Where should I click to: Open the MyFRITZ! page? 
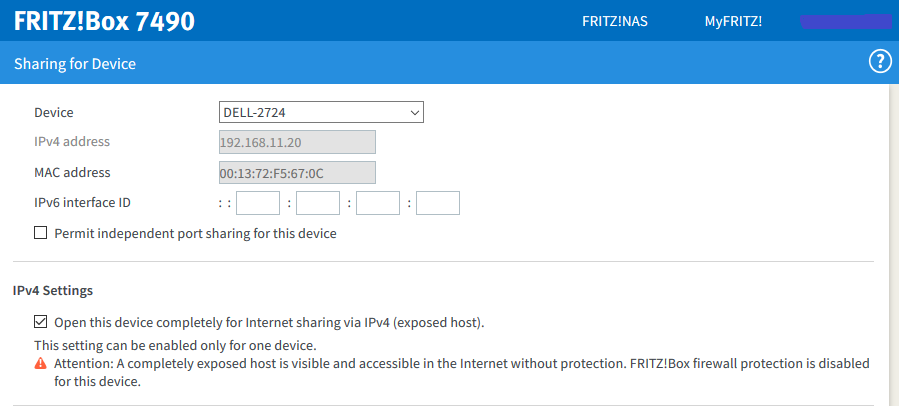(733, 21)
